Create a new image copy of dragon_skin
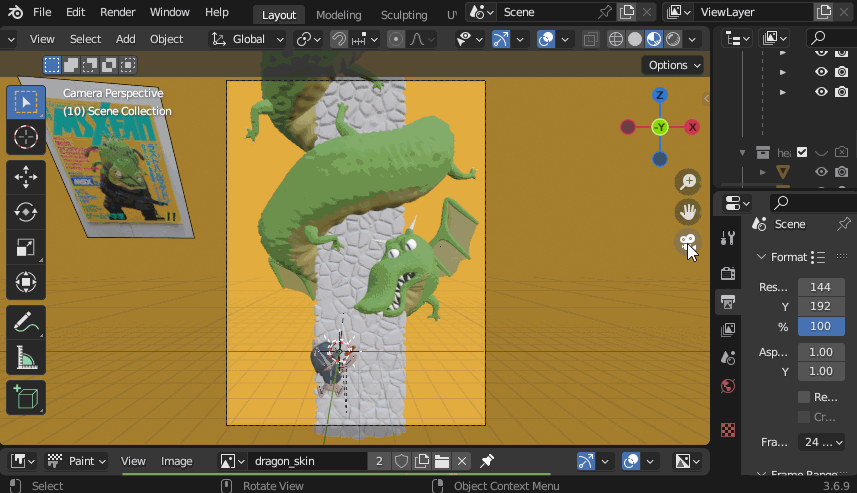 point(422,461)
